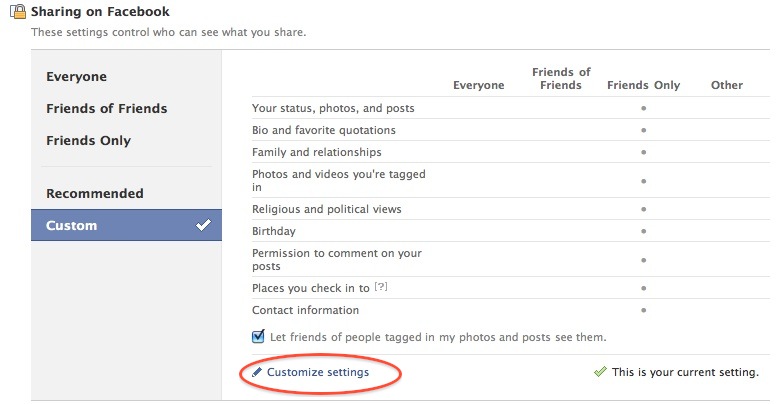Click Permission to comment on your posts label
The width and height of the screenshot is (780, 404).
tap(337, 259)
